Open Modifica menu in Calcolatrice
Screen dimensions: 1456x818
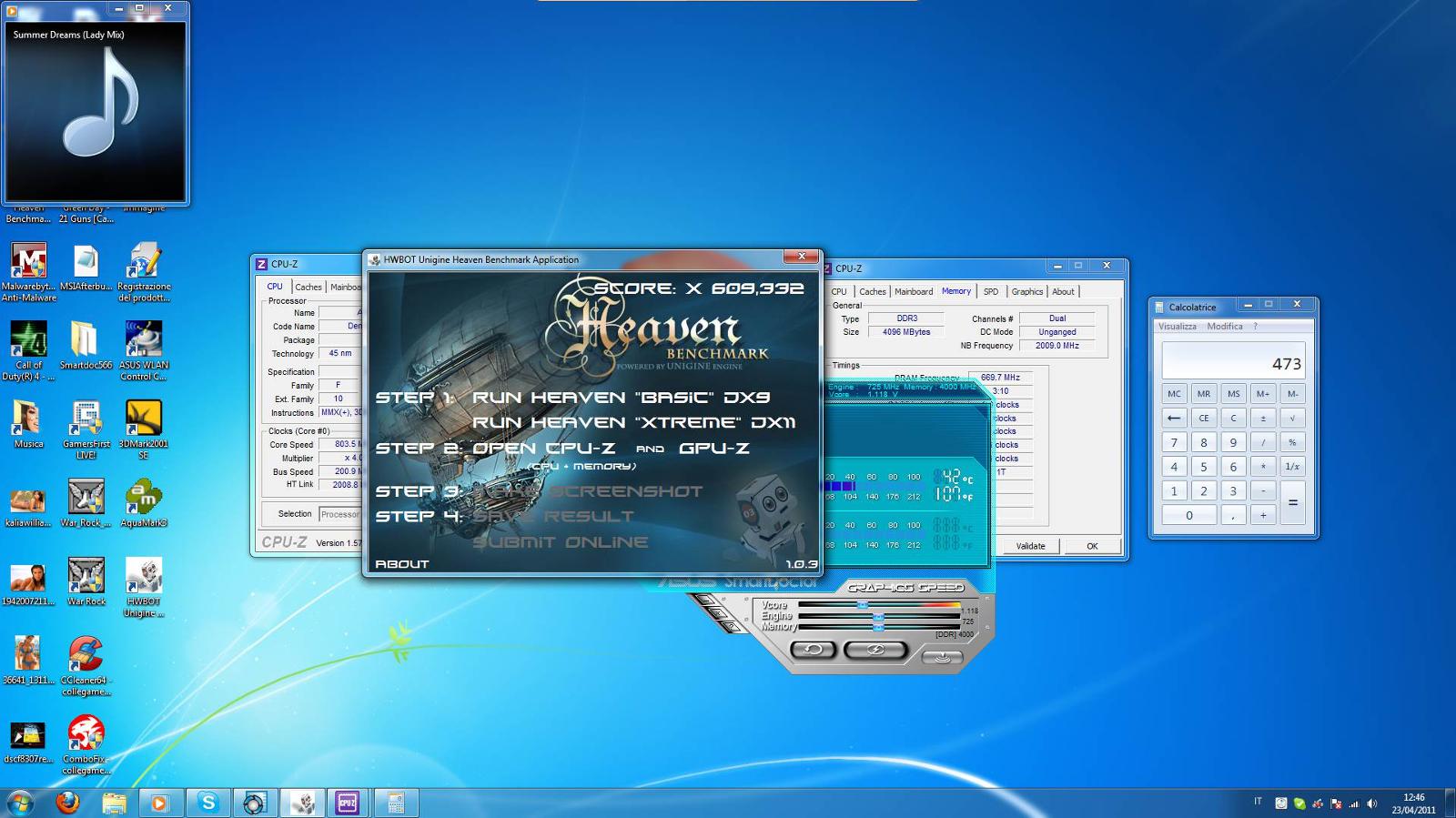pos(1225,327)
